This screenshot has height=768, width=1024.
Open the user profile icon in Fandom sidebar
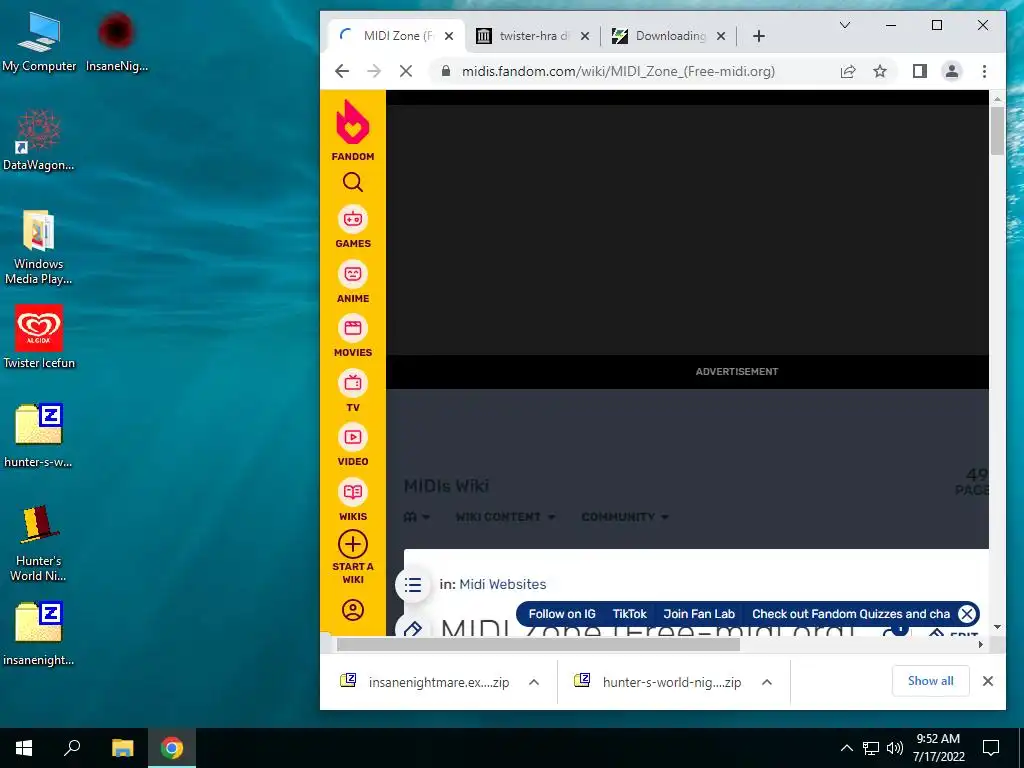tap(353, 610)
